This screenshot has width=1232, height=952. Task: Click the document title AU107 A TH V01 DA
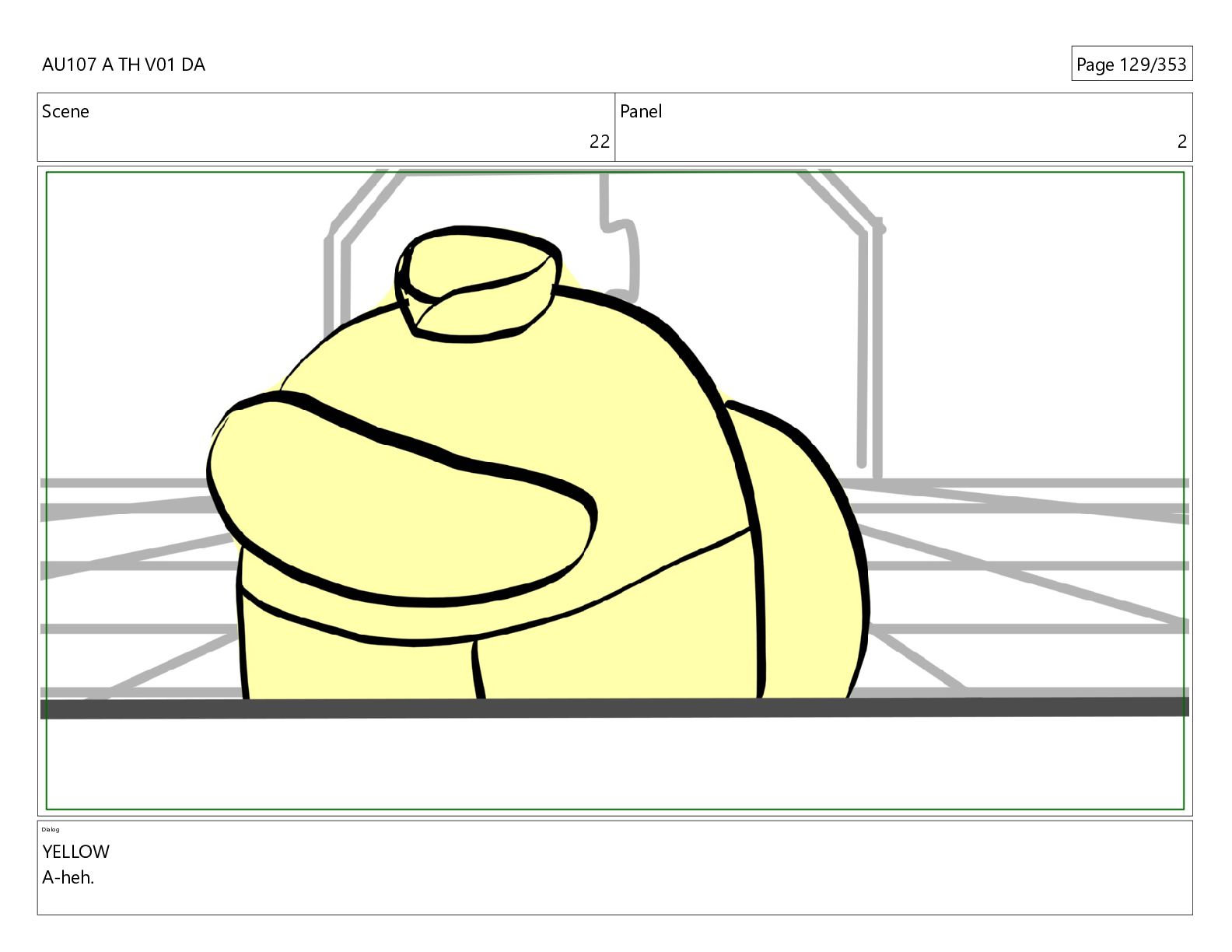[x=124, y=65]
